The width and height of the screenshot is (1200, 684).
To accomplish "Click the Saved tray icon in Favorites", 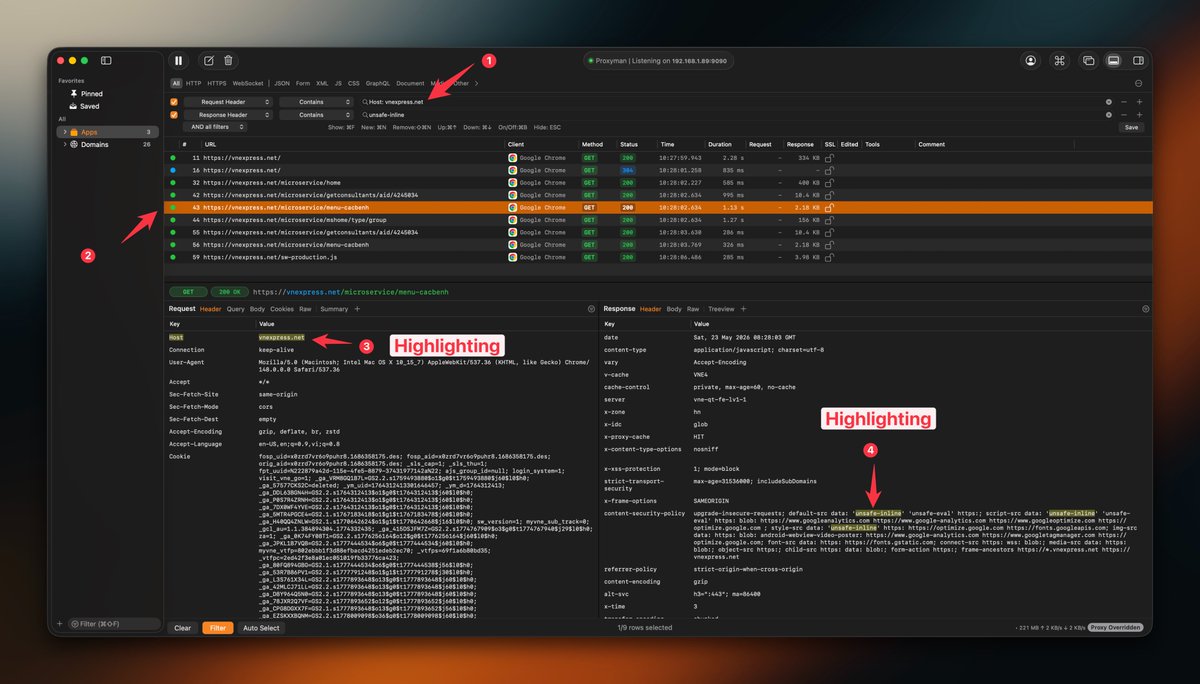I will (72, 106).
